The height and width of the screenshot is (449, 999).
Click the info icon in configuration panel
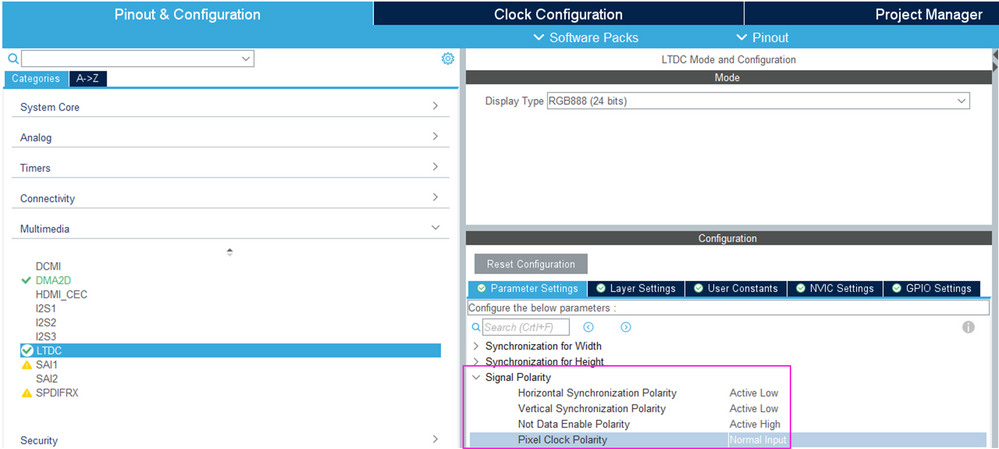(x=967, y=327)
